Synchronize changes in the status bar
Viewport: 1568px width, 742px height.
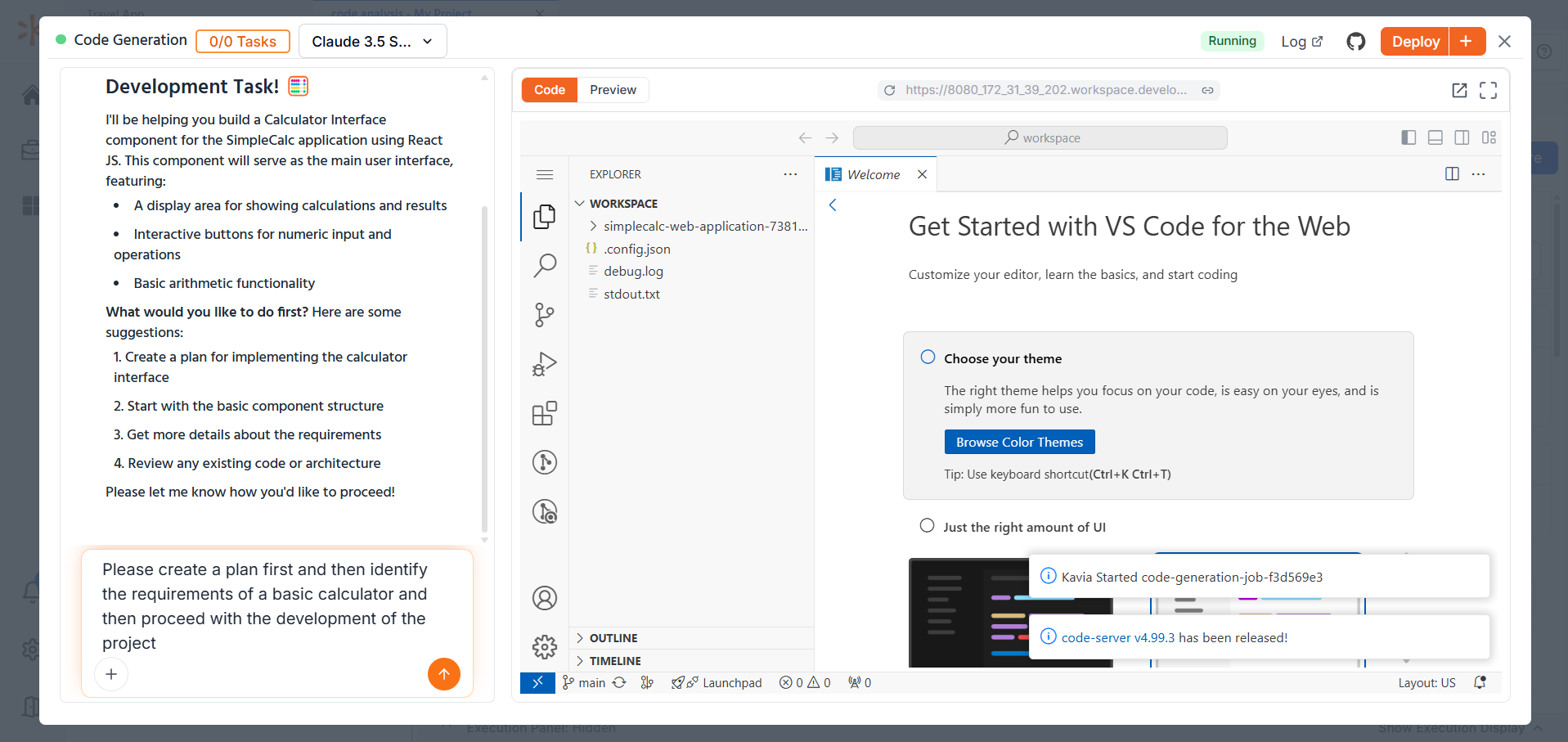pyautogui.click(x=619, y=682)
